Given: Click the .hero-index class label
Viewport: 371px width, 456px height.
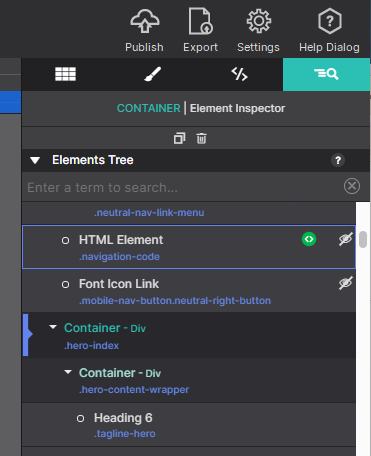Looking at the screenshot, I should (91, 346).
